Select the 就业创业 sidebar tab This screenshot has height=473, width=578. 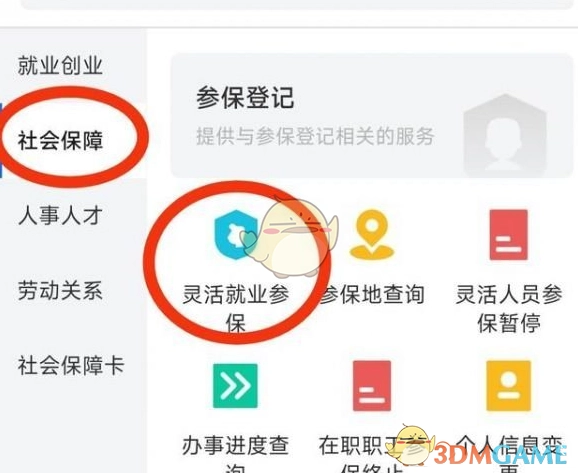pyautogui.click(x=60, y=66)
